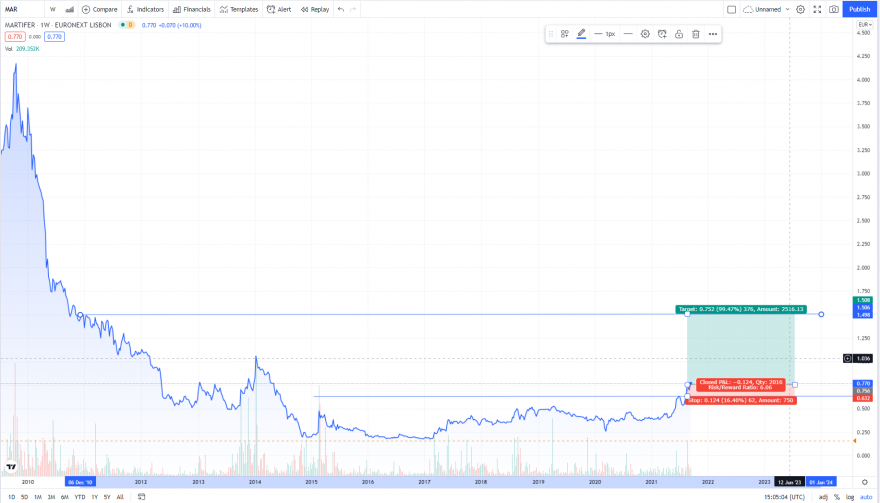This screenshot has height=503, width=880.
Task: Redo the last action arrow
Action: [x=353, y=9]
